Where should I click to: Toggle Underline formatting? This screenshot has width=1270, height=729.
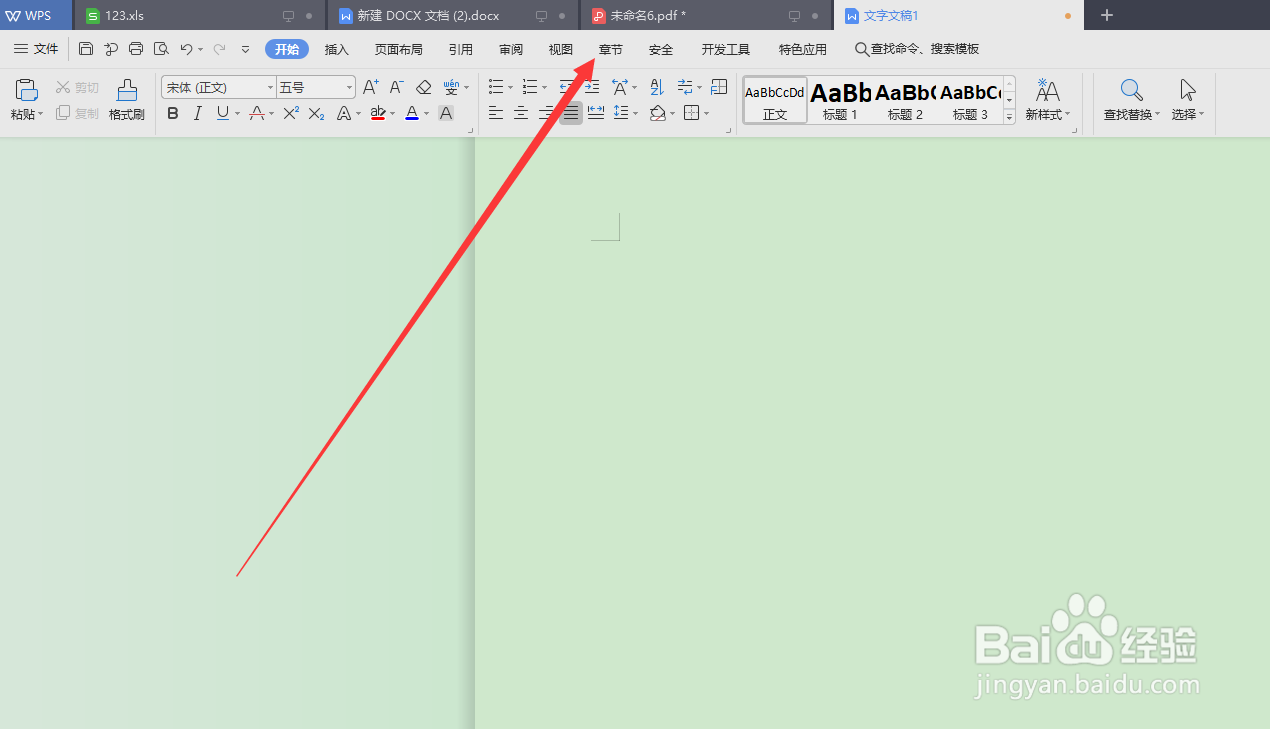[222, 114]
